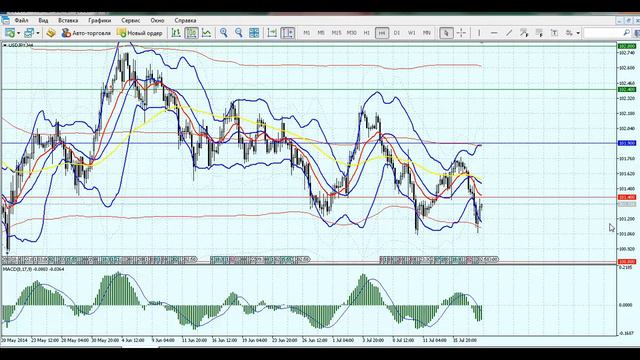Switch chart to Japanese candlesticks type
The image size is (640, 360).
tap(191, 33)
